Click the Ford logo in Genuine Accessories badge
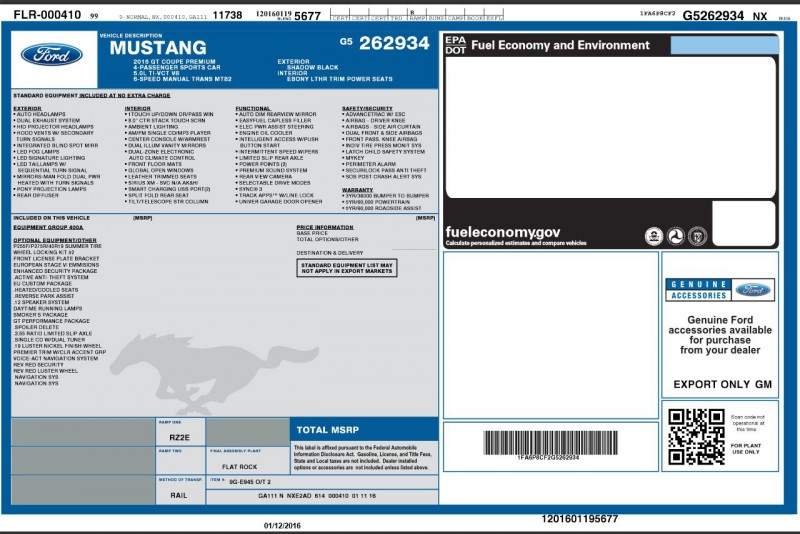 (x=753, y=290)
